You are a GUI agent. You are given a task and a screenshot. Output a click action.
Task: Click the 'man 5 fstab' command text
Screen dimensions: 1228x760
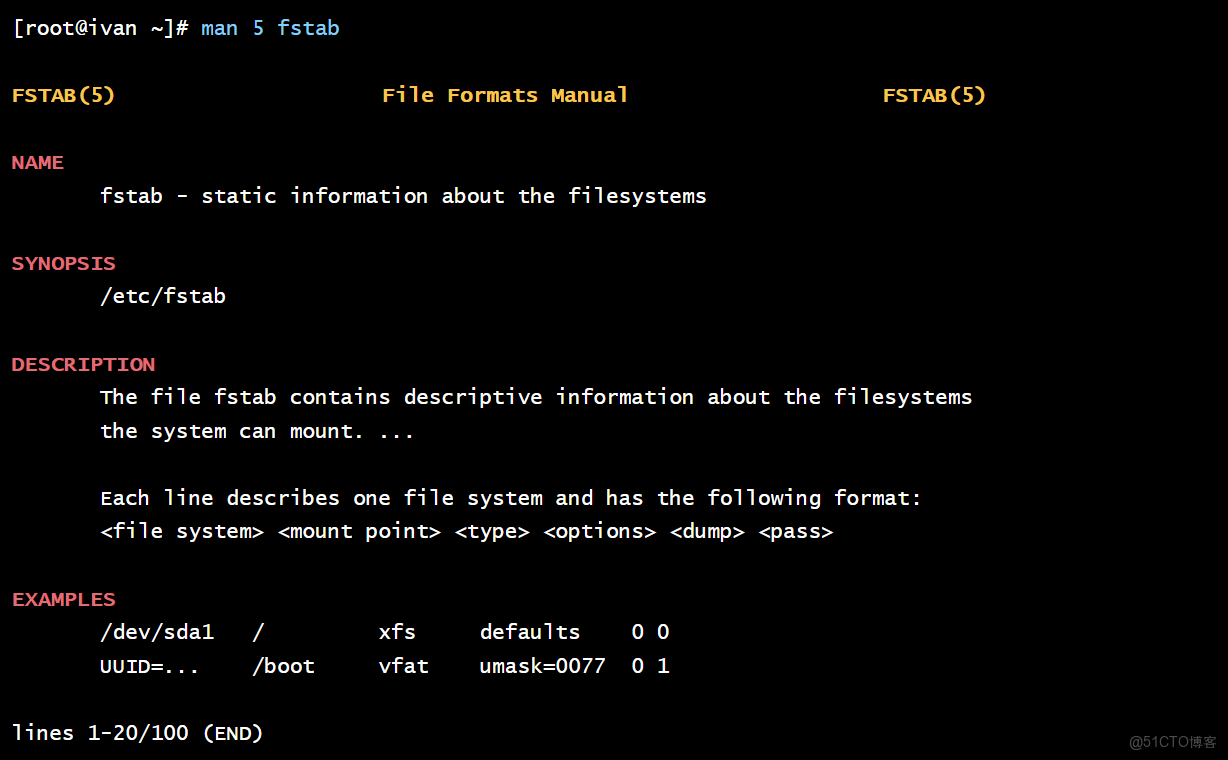point(270,28)
